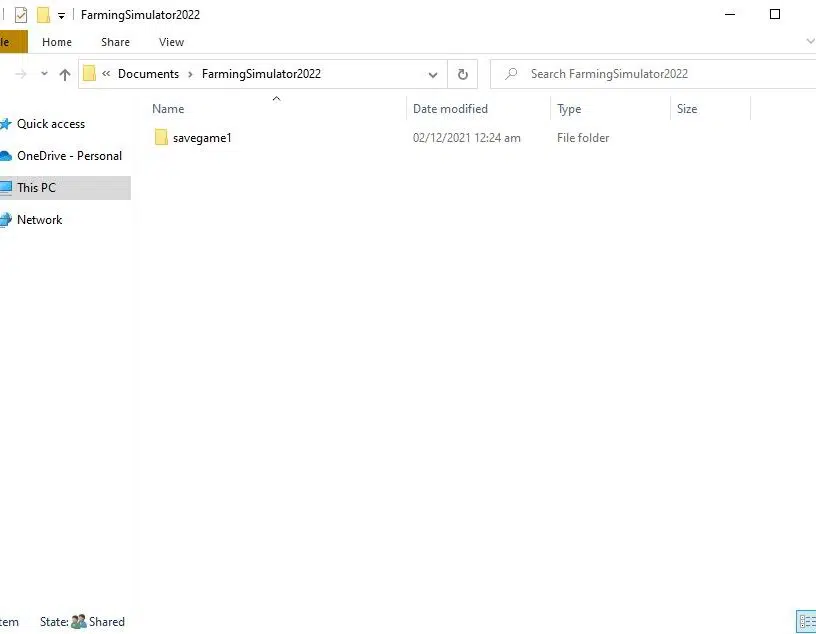This screenshot has width=816, height=634.
Task: Go up one folder level
Action: click(65, 74)
